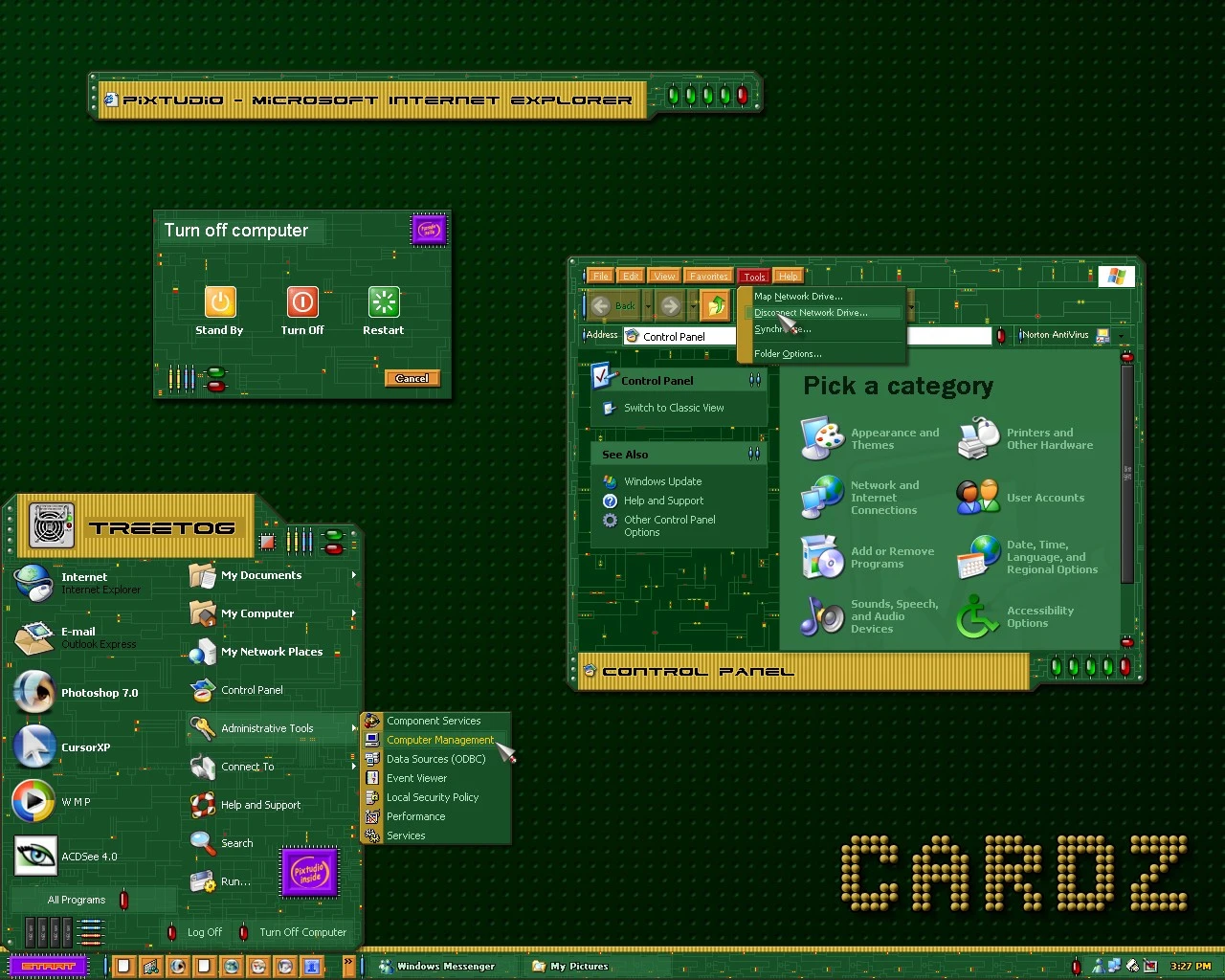Open Sounds, Speech, and Audio Devices

click(870, 616)
